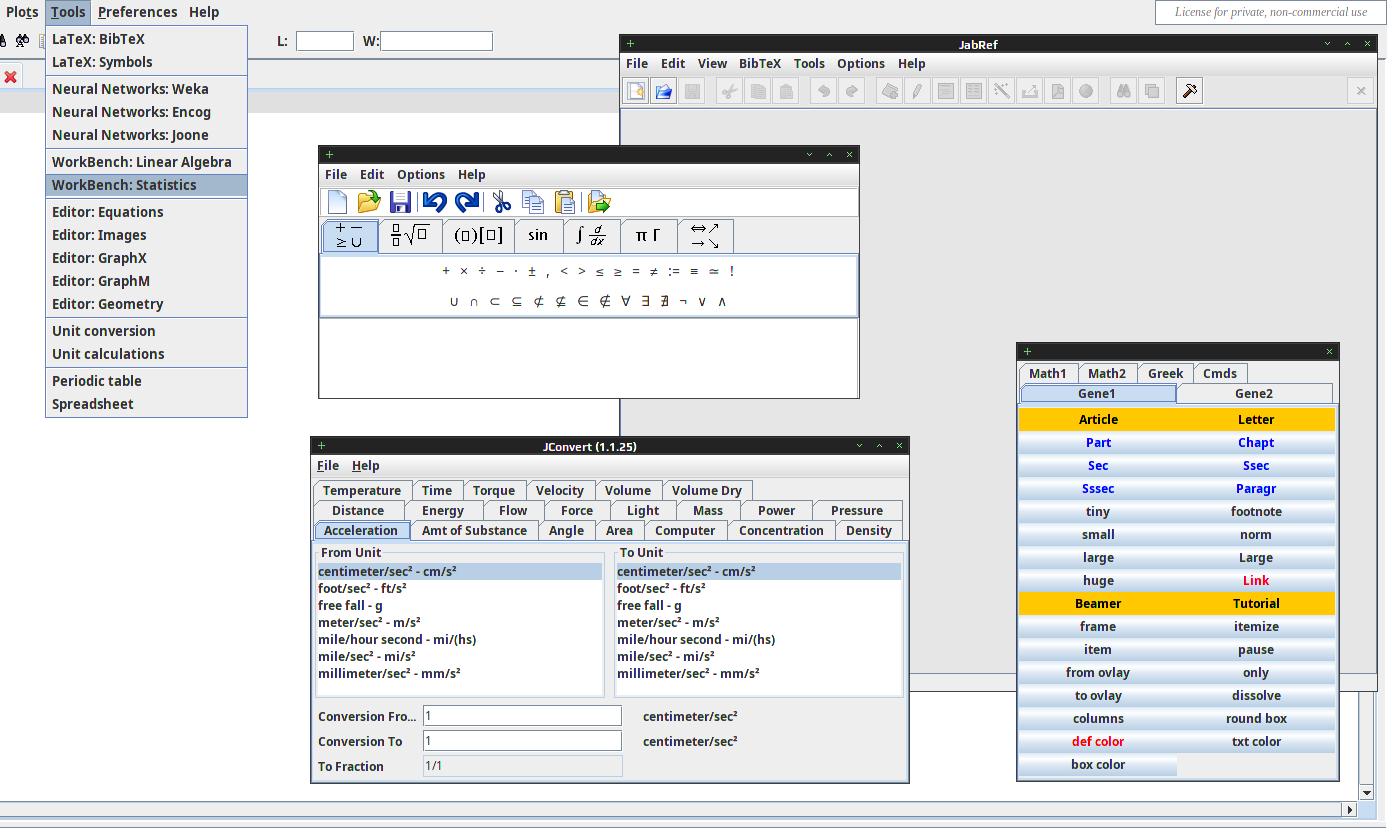The image size is (1387, 829).
Task: Click inside the Conversion From input field
Action: pyautogui.click(x=521, y=716)
